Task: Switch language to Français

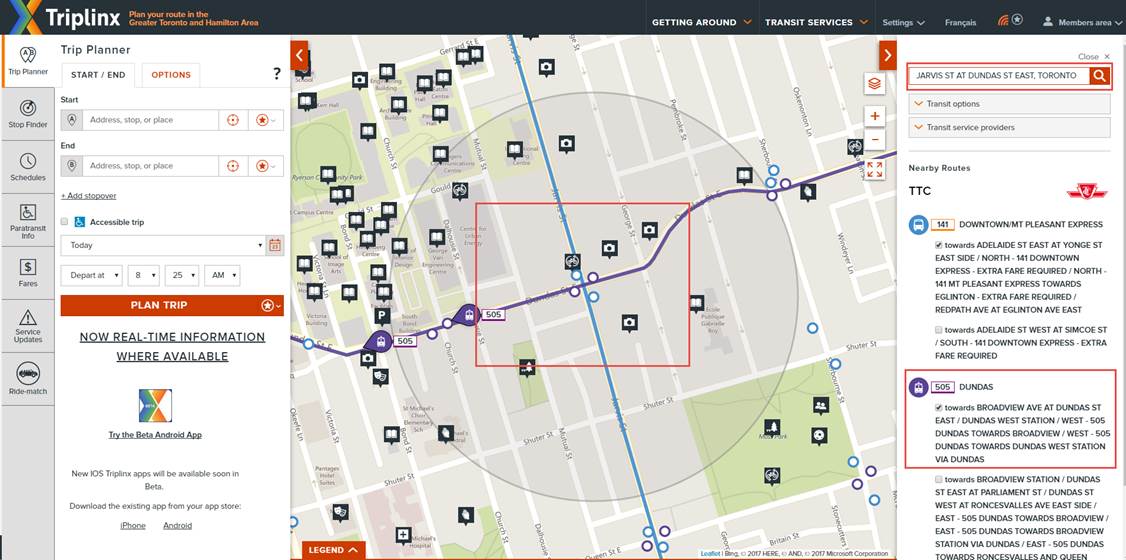Action: pyautogui.click(x=960, y=23)
